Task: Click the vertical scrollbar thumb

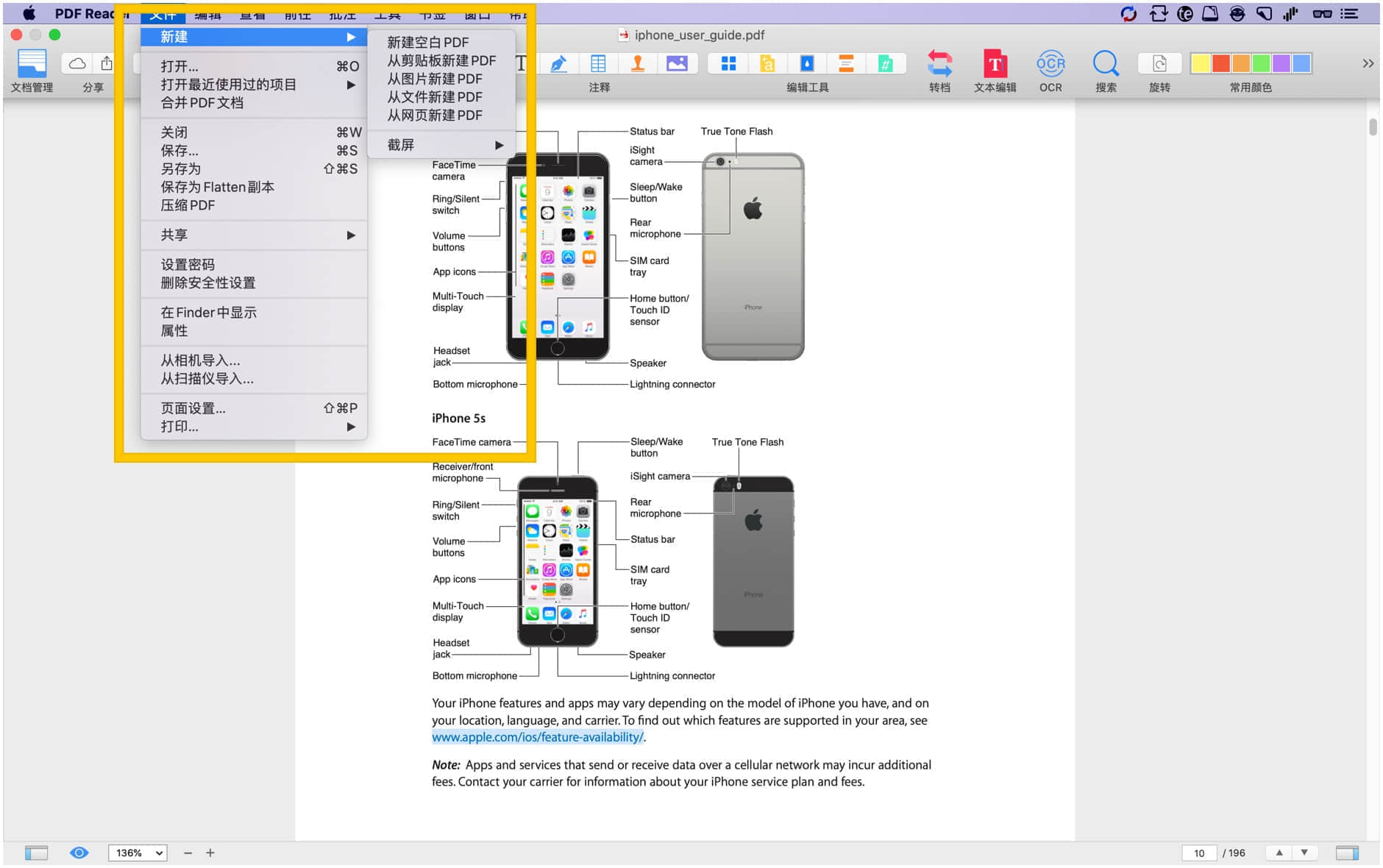Action: pos(1373,127)
